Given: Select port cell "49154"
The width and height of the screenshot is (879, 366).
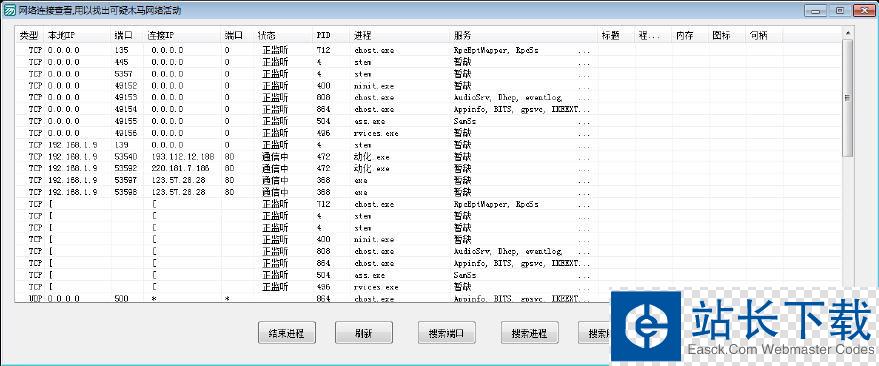Looking at the screenshot, I should coord(125,109).
